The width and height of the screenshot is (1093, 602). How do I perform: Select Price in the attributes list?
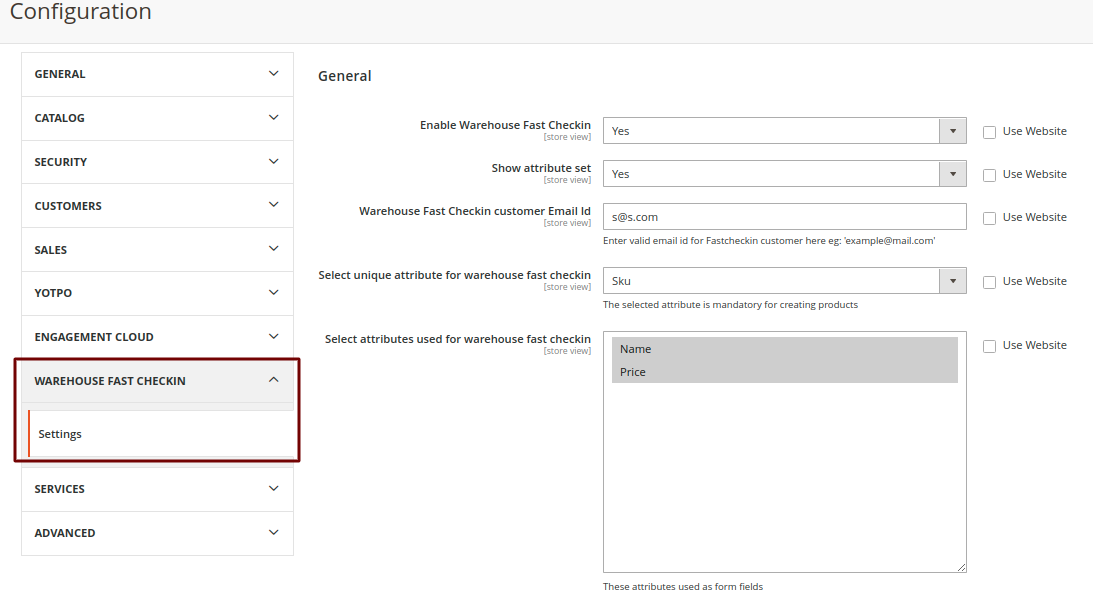pos(633,372)
